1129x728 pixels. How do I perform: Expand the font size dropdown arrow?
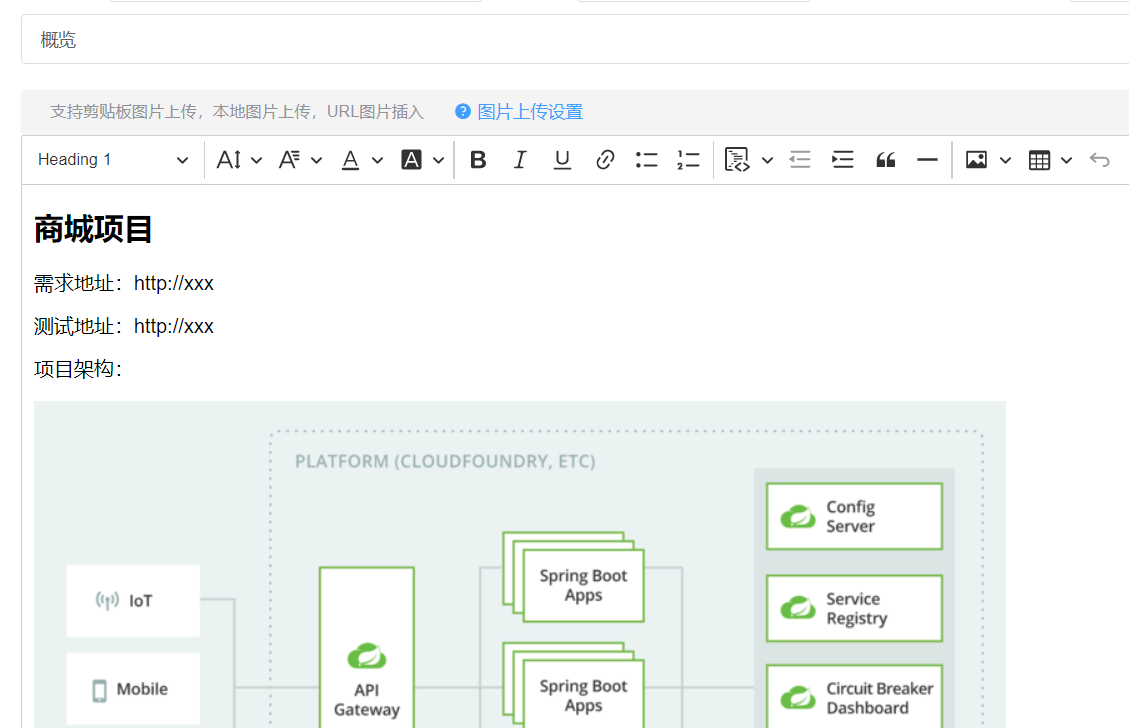point(256,161)
